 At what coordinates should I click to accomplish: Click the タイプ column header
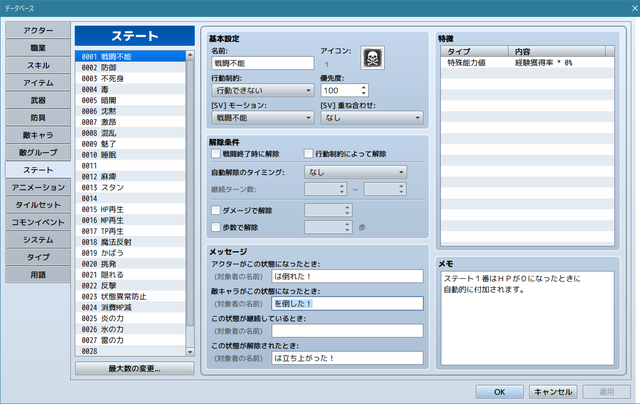[475, 51]
